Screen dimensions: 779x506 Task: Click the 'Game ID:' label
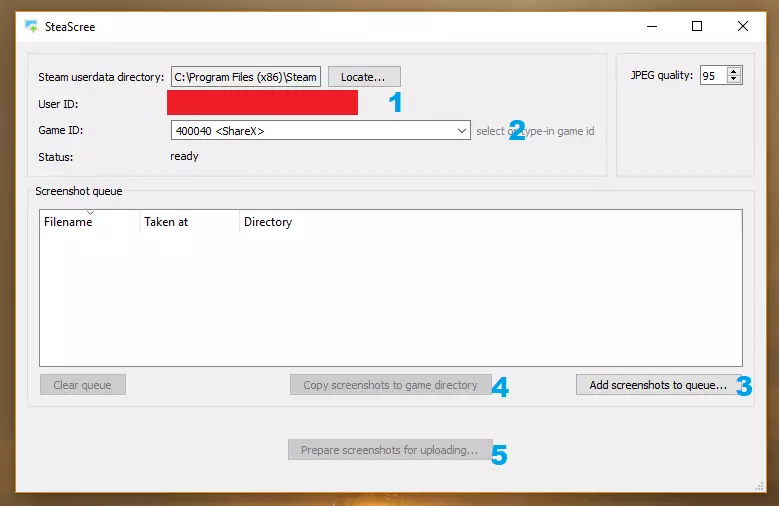click(61, 130)
